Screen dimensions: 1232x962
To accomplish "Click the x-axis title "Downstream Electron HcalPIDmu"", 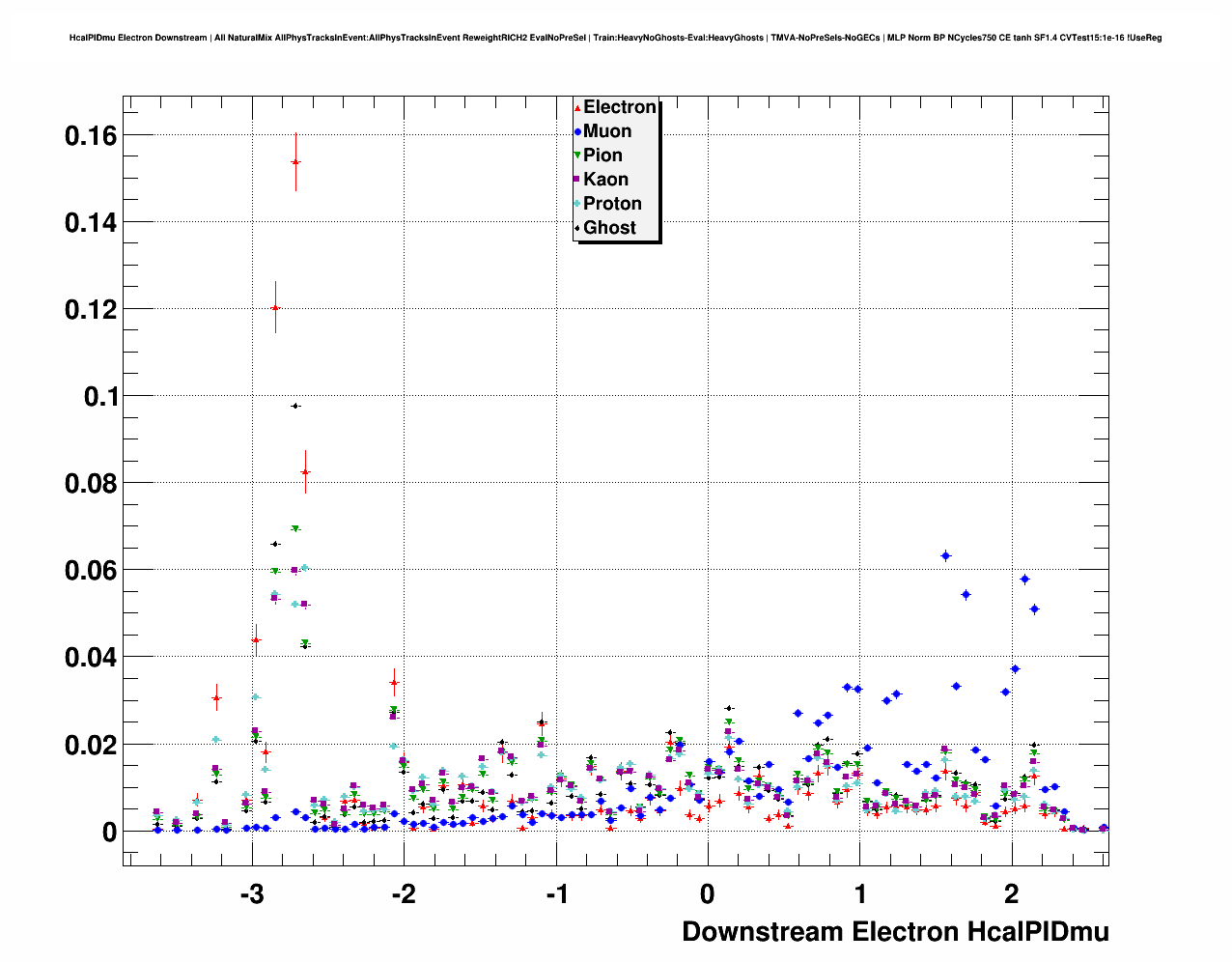I will [895, 931].
